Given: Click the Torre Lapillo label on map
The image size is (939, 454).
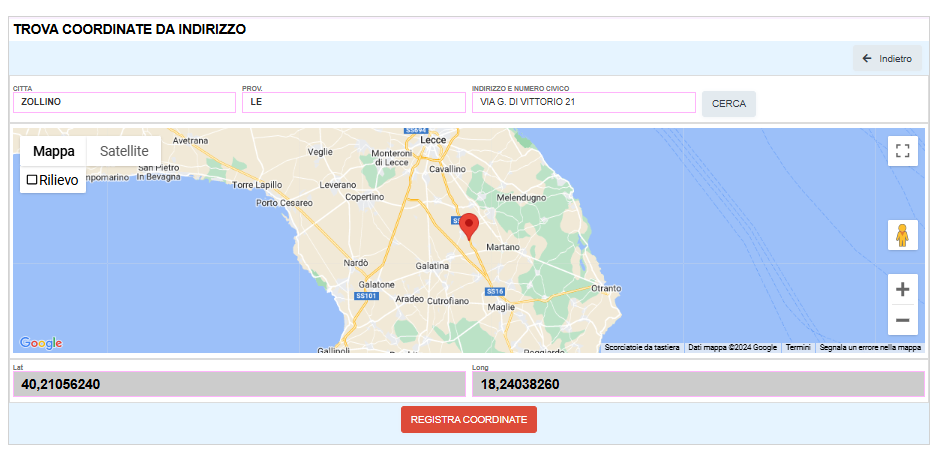Looking at the screenshot, I should point(257,185).
